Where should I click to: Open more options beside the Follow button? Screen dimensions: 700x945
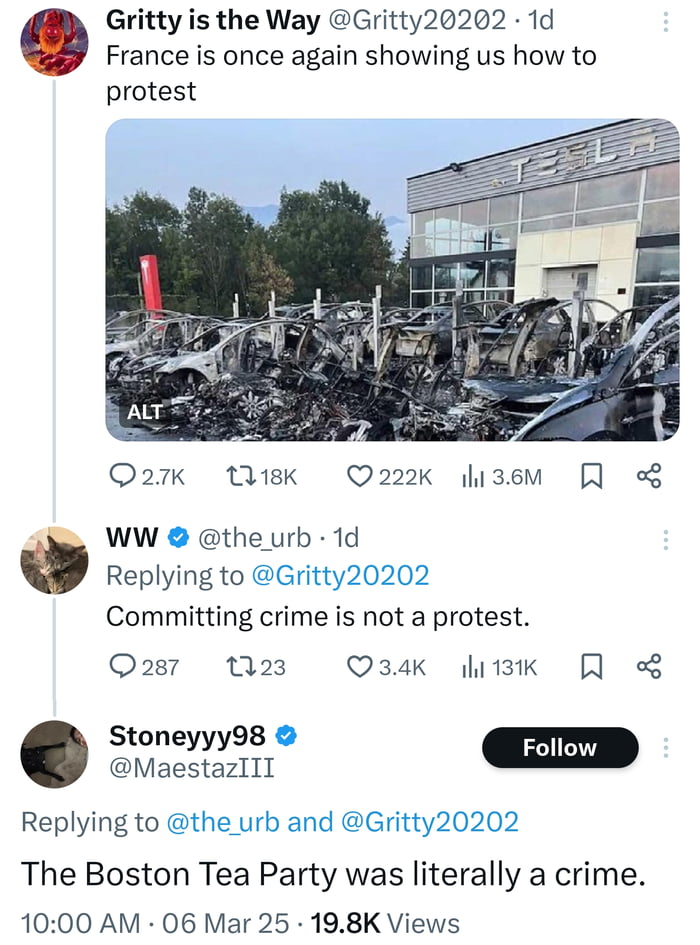click(665, 748)
